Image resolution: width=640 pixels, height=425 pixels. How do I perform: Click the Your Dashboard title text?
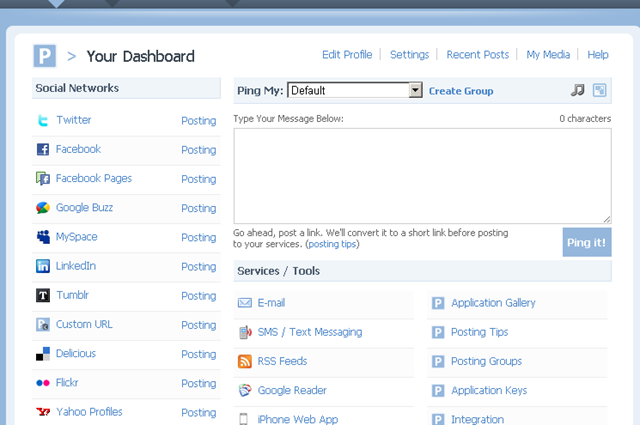click(x=140, y=56)
